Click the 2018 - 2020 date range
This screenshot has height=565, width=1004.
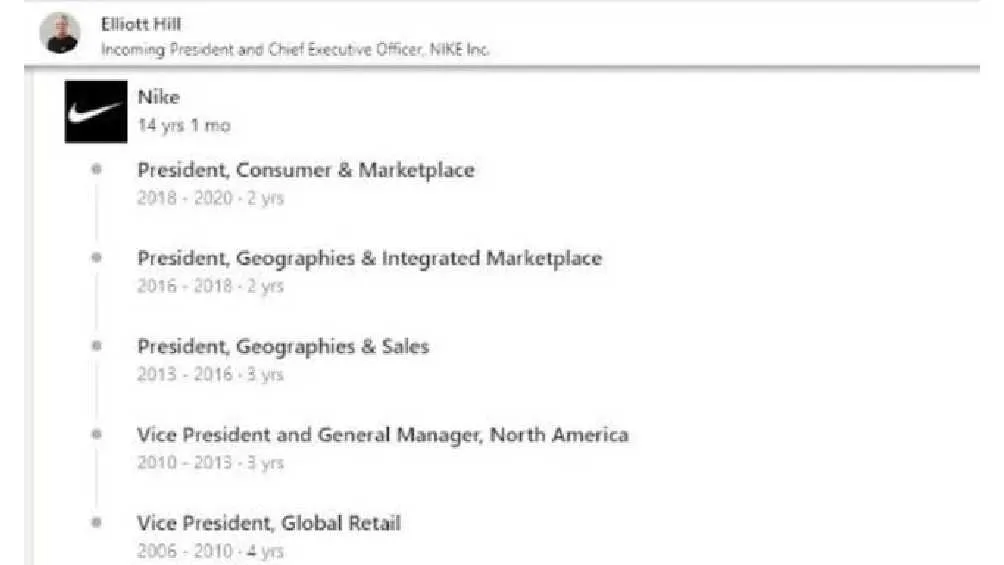[210, 198]
